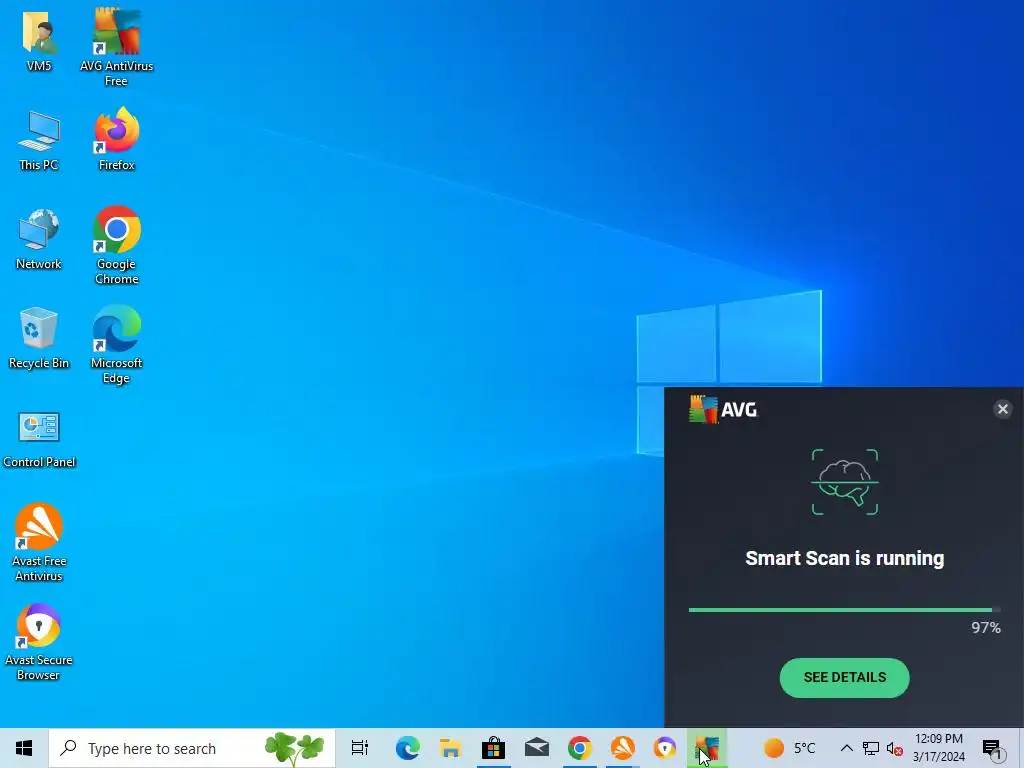Screen dimensions: 1024x768
Task: Switch to Google Chrome on the taskbar
Action: [580, 748]
